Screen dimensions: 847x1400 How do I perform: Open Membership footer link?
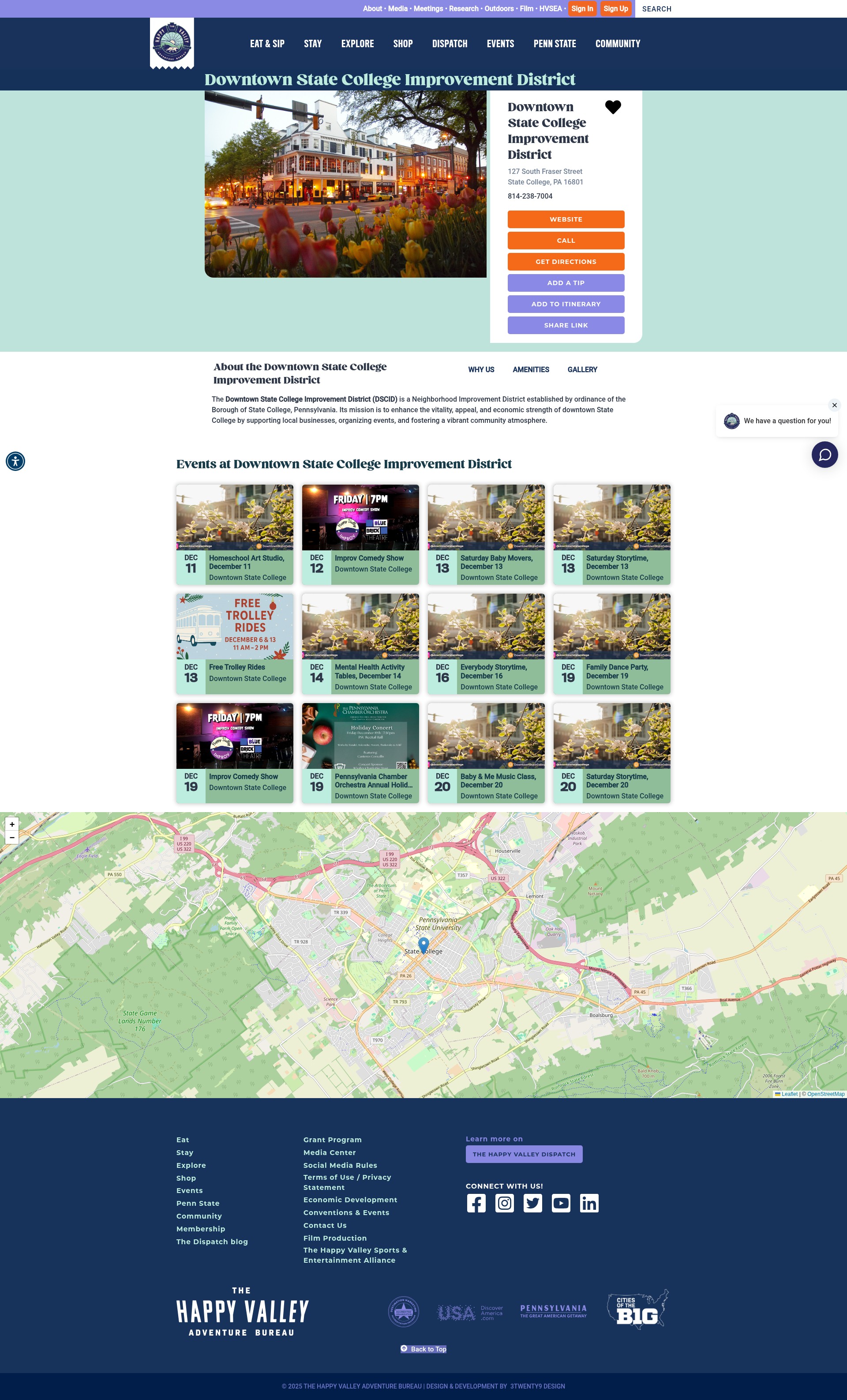point(201,1228)
